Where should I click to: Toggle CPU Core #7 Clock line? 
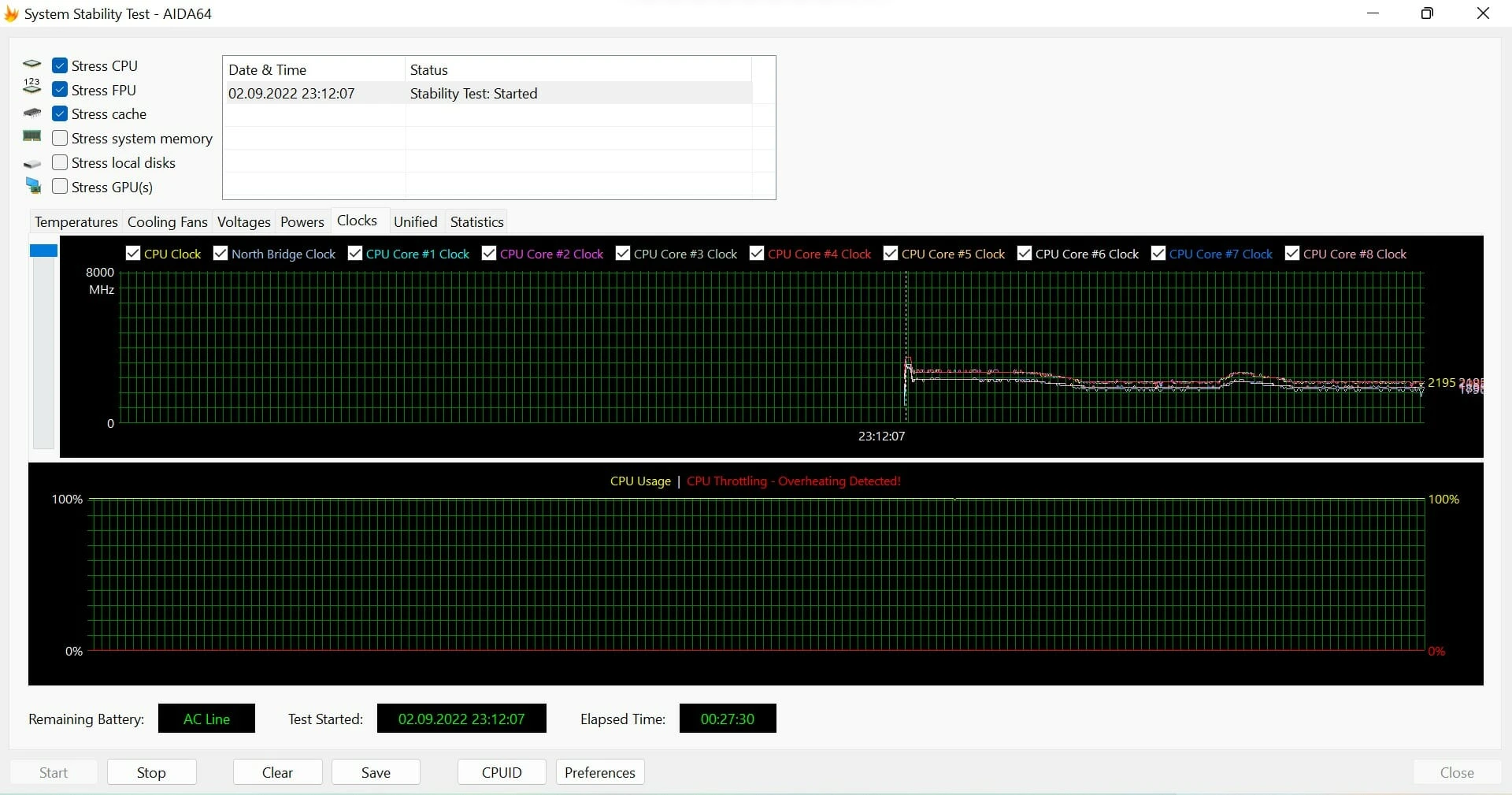click(x=1158, y=253)
